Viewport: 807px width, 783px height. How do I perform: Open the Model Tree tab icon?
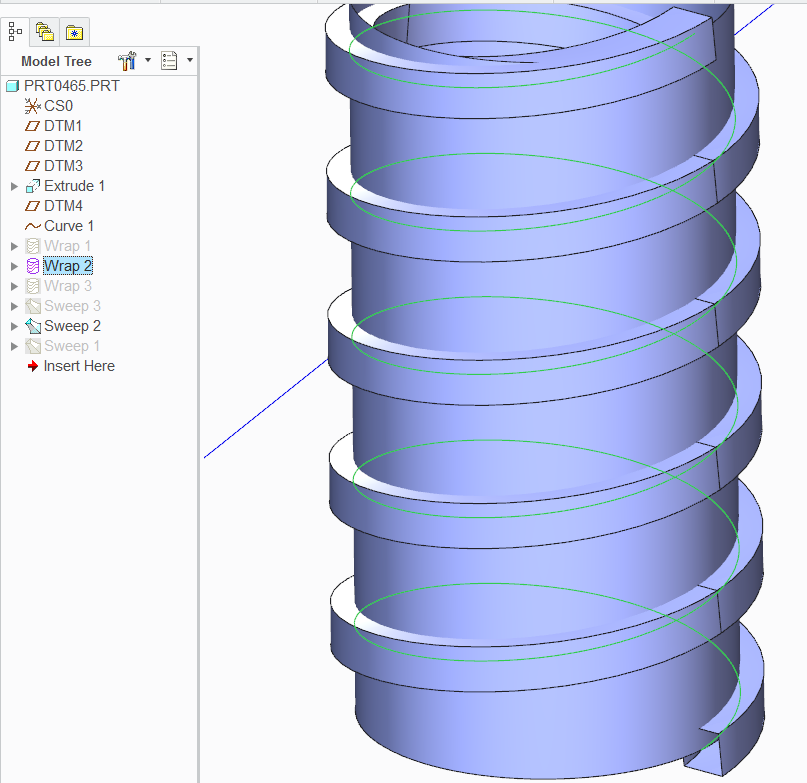pyautogui.click(x=15, y=32)
